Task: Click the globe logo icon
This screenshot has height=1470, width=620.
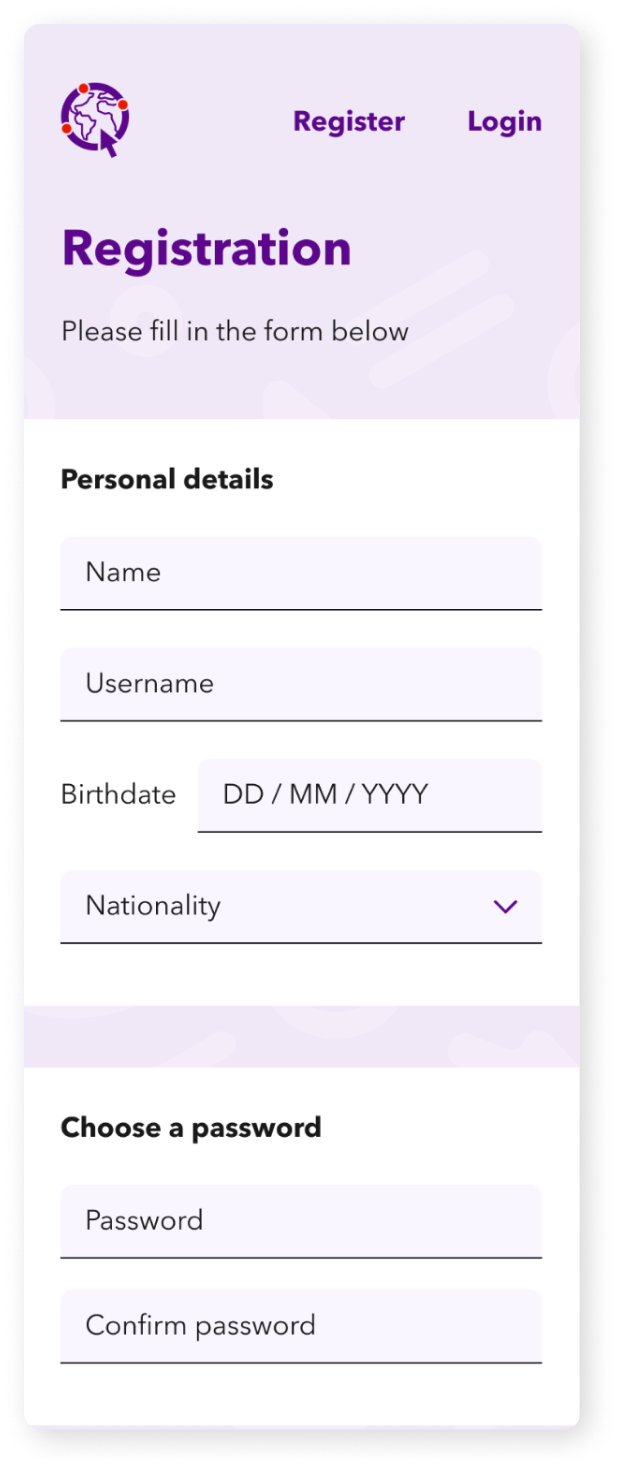Action: 93,119
